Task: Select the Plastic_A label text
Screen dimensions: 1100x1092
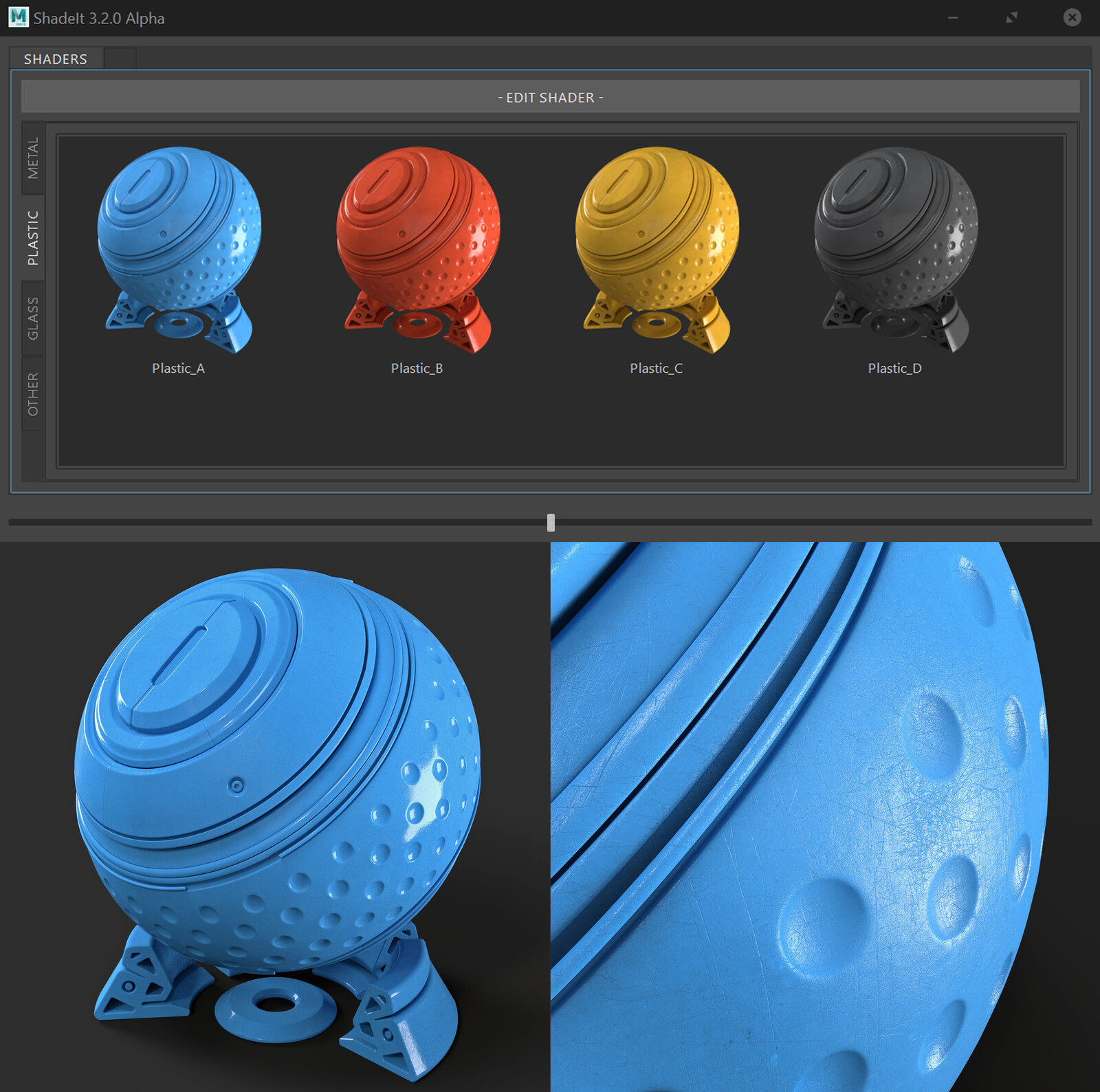Action: click(x=178, y=368)
